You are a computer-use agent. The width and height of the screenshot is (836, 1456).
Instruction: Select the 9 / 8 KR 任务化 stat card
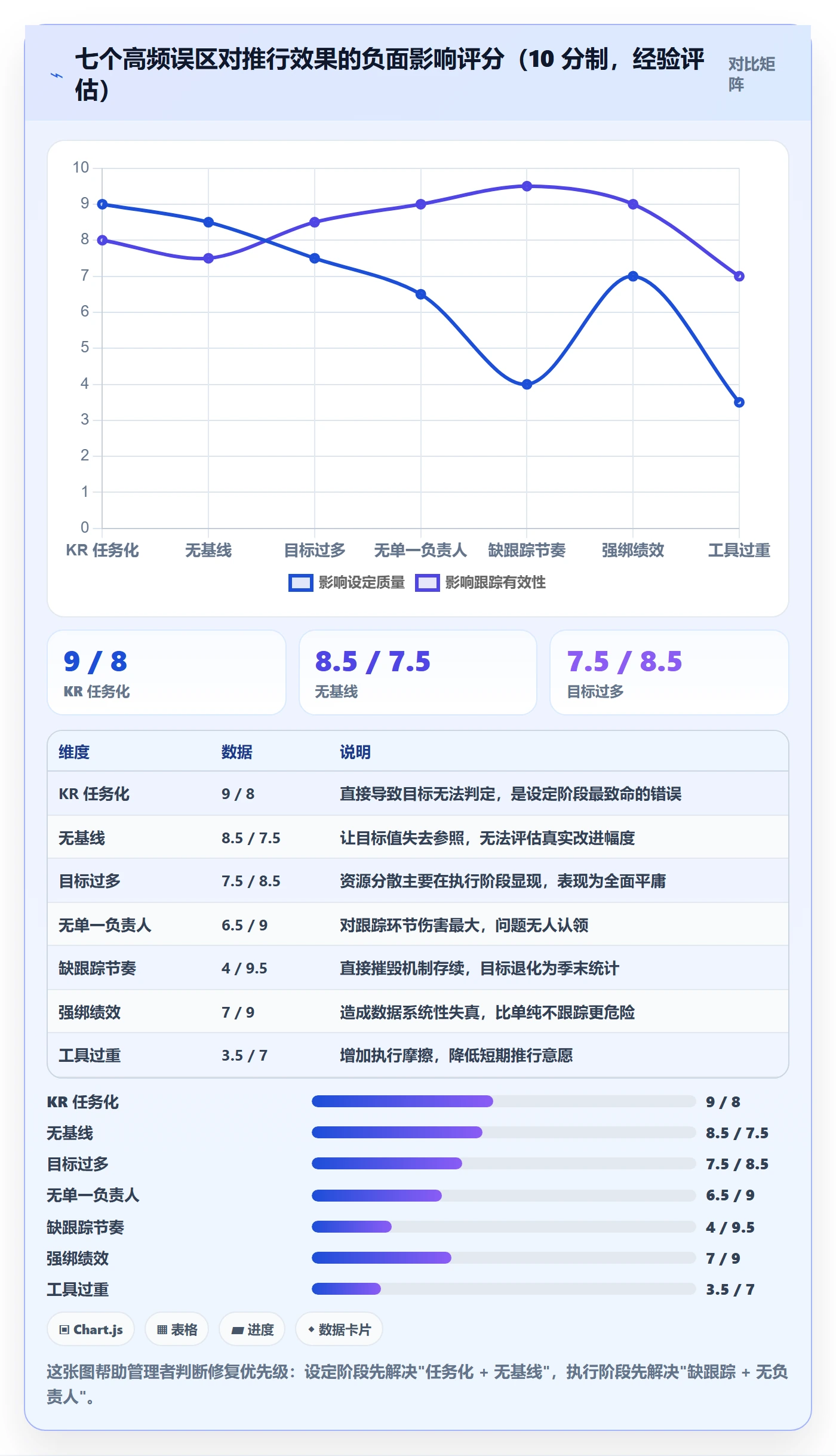[167, 672]
